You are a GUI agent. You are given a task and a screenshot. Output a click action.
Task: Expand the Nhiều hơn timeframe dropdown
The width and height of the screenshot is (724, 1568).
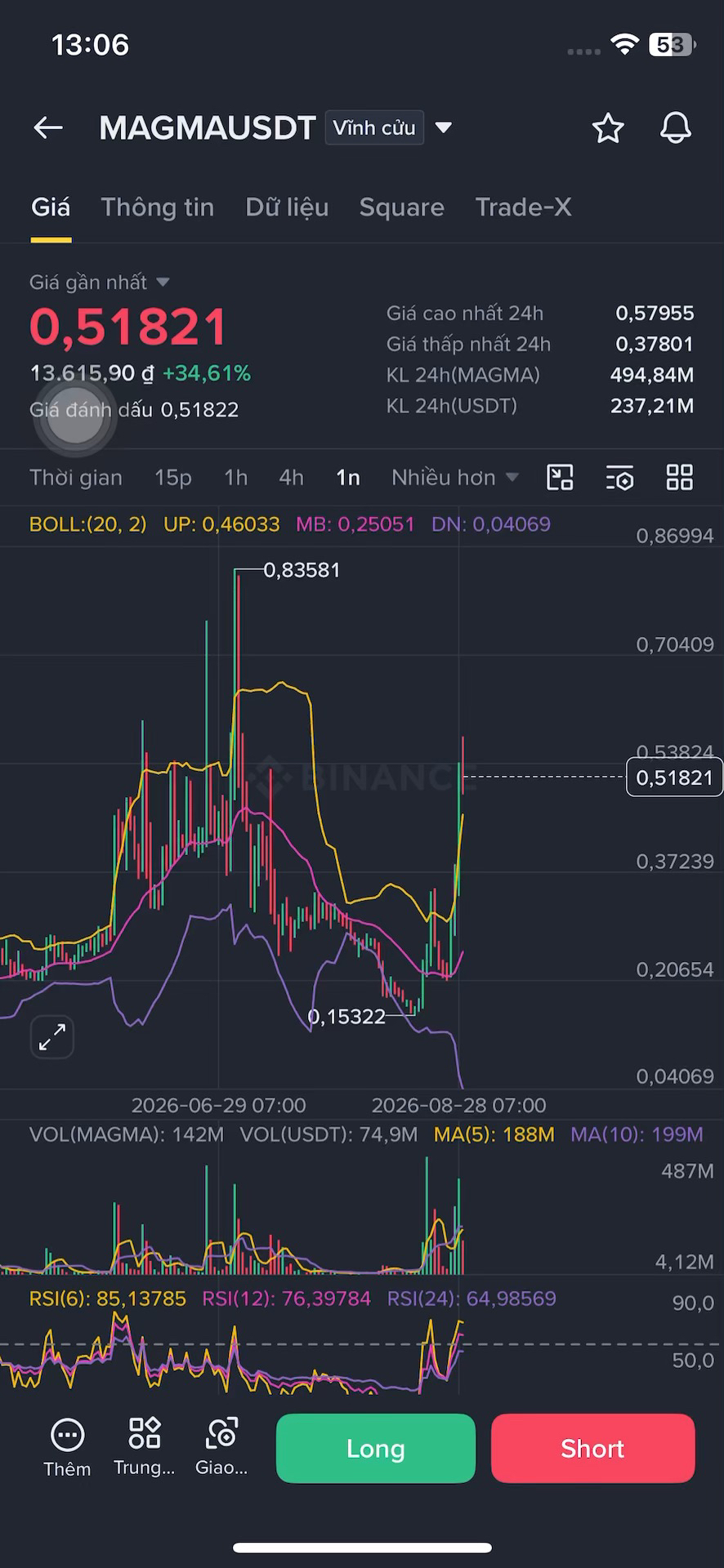tap(454, 478)
